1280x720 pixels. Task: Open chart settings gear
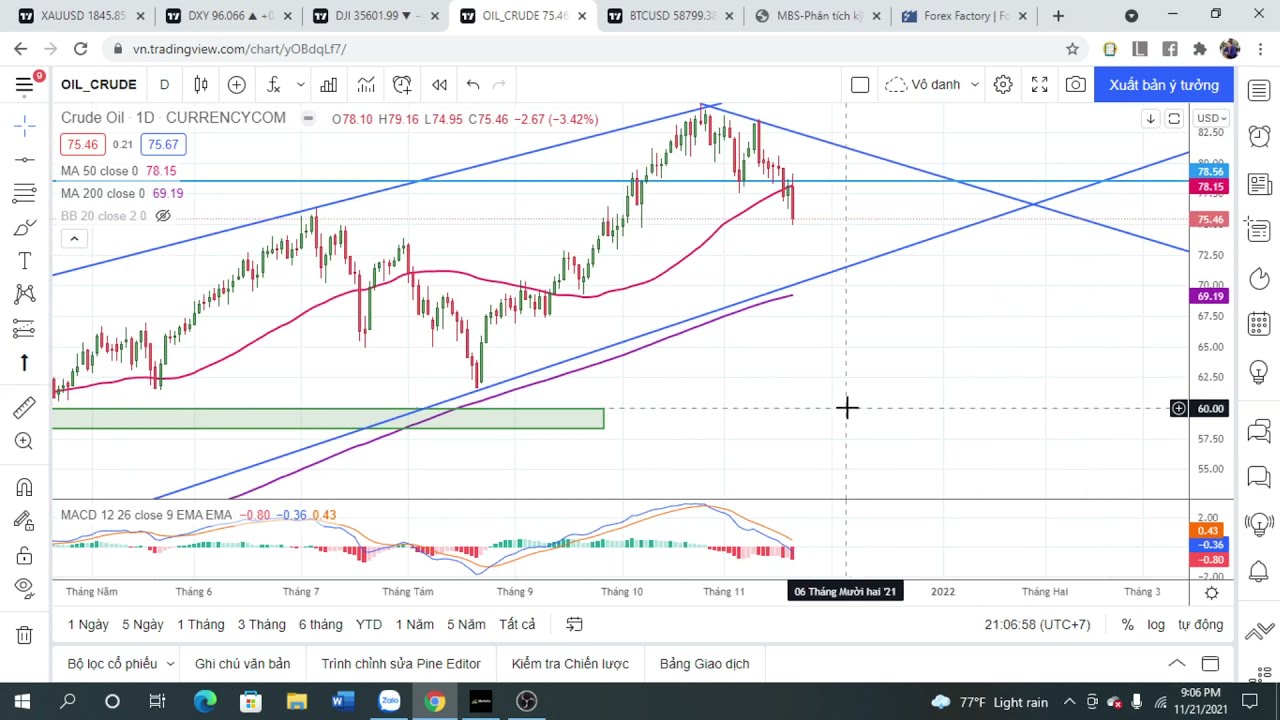1003,85
